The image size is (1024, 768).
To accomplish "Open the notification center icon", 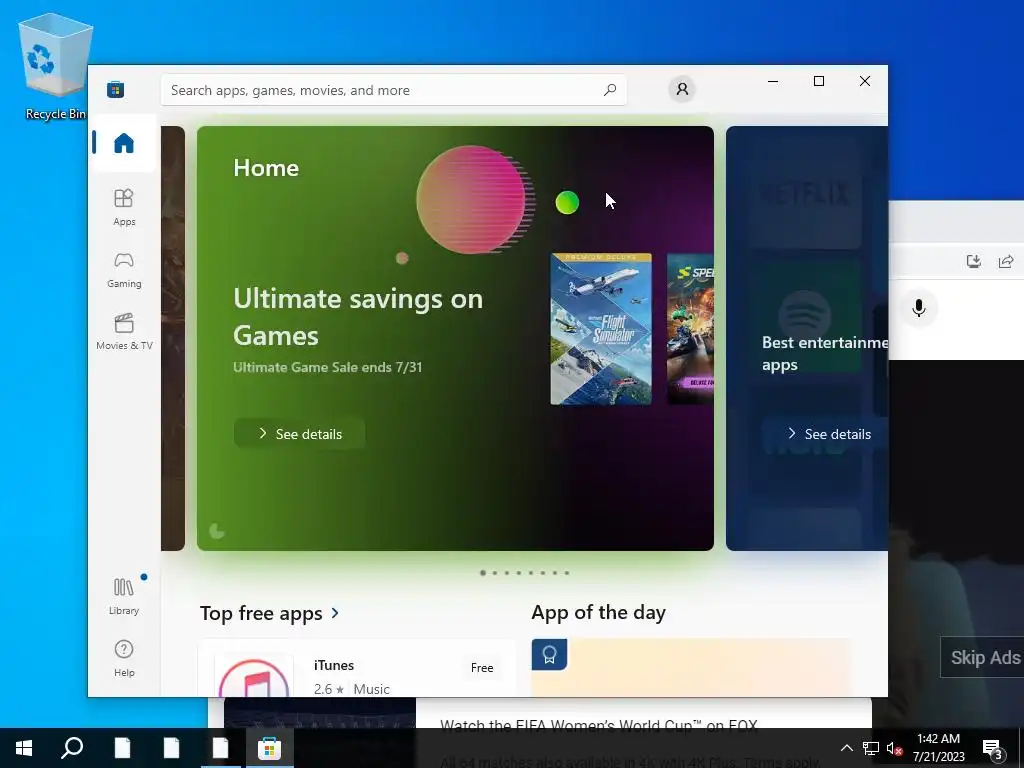I will 993,748.
